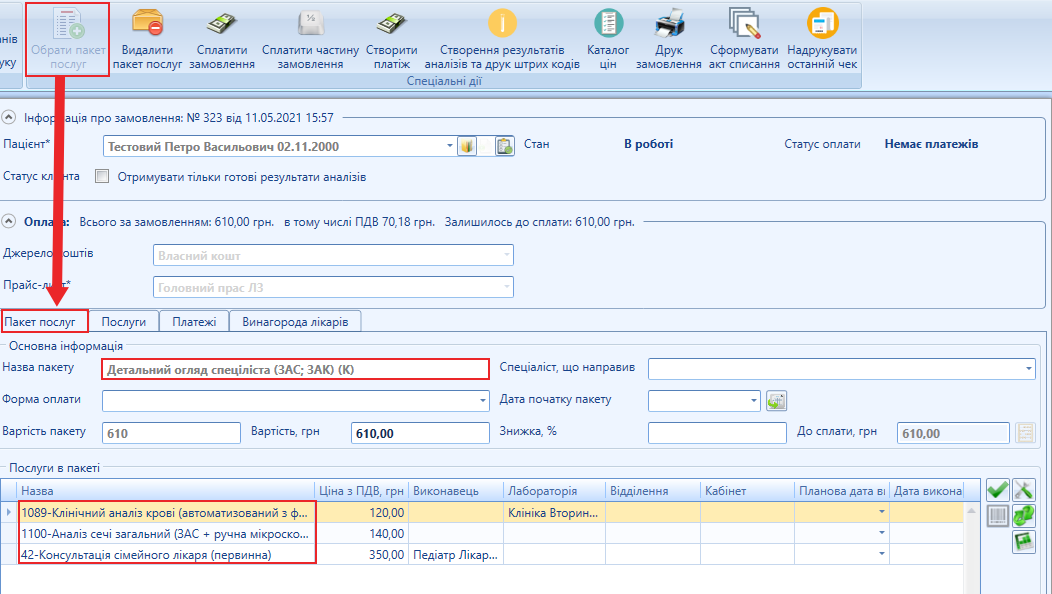Open planned date dropdown for row 1089
The width and height of the screenshot is (1052, 594).
[882, 512]
